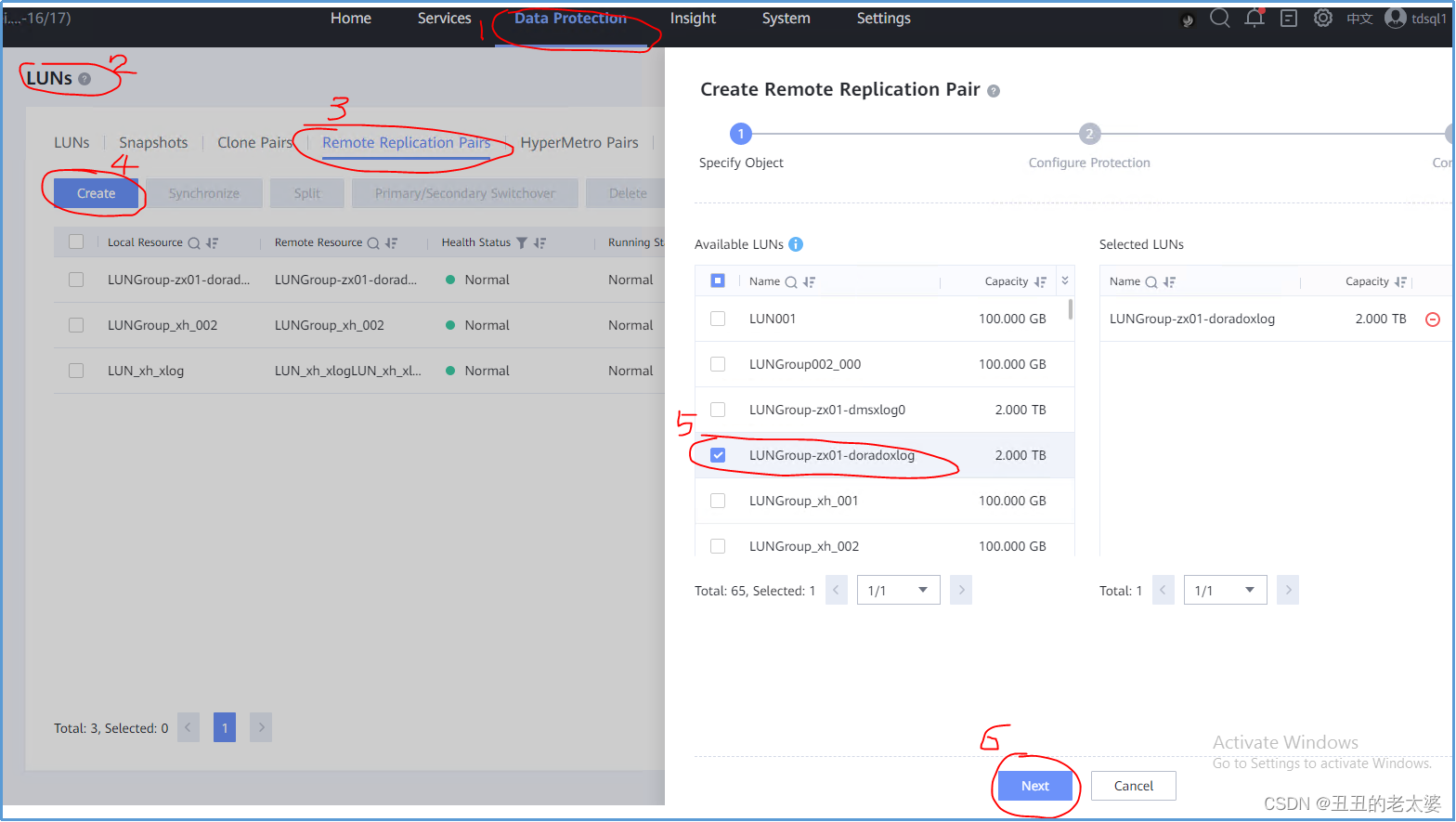Check the LUN_xh_xlog pair row checkbox

(x=76, y=371)
